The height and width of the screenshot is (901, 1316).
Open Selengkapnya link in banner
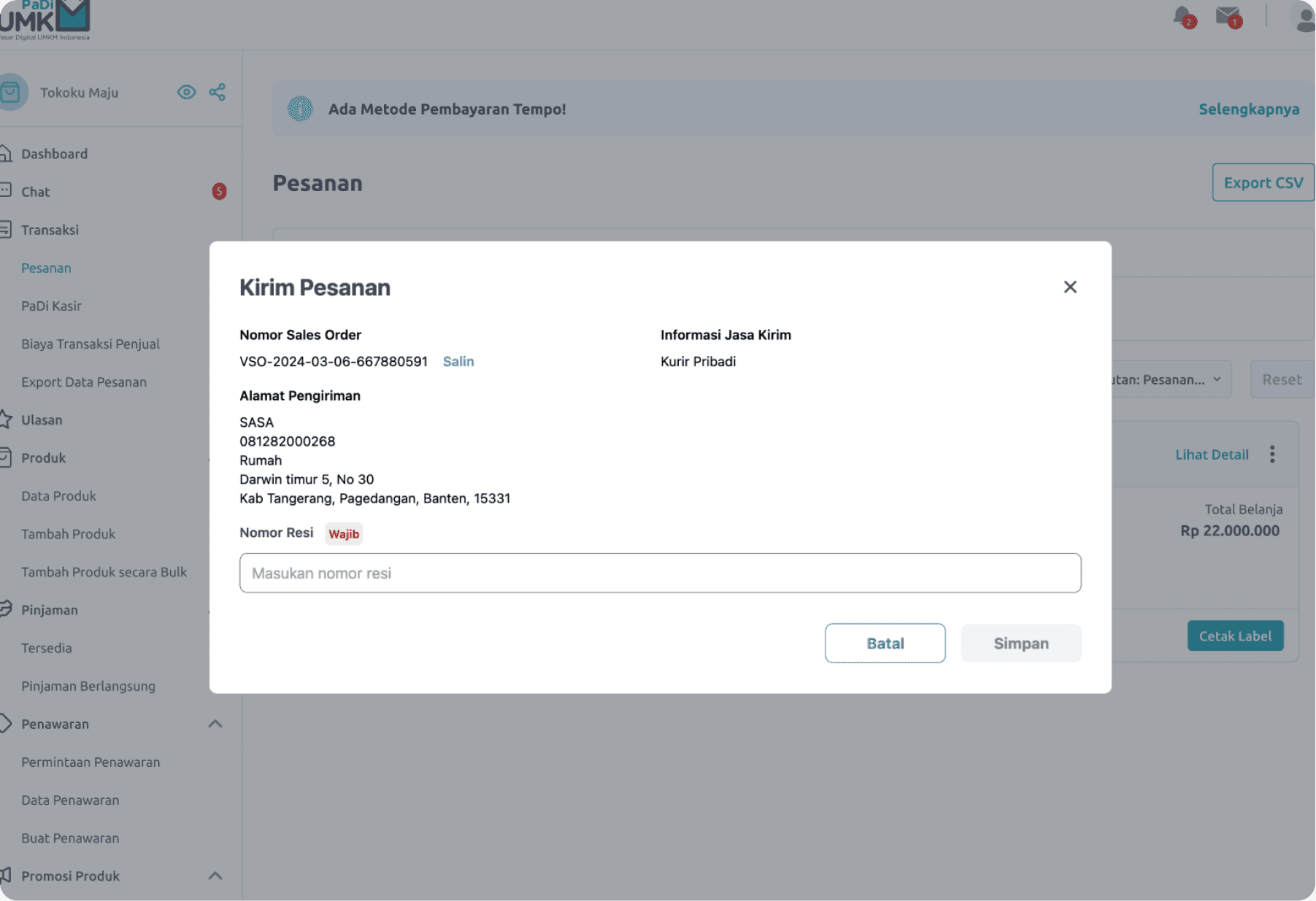1249,109
